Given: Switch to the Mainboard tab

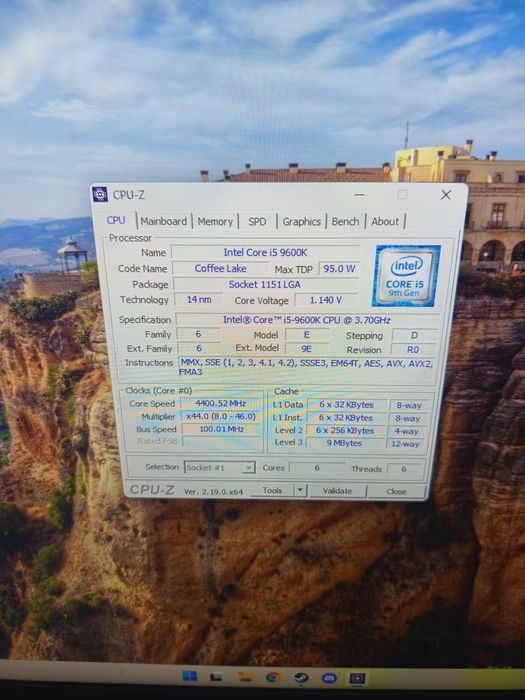Looking at the screenshot, I should (x=163, y=221).
